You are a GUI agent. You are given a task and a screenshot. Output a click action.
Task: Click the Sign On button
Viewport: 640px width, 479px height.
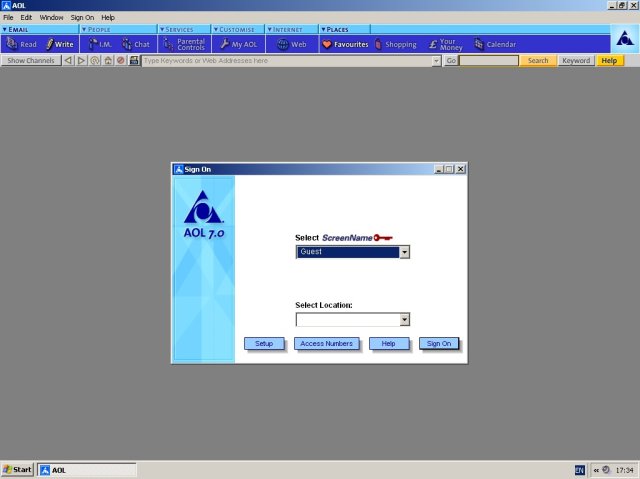click(x=439, y=344)
